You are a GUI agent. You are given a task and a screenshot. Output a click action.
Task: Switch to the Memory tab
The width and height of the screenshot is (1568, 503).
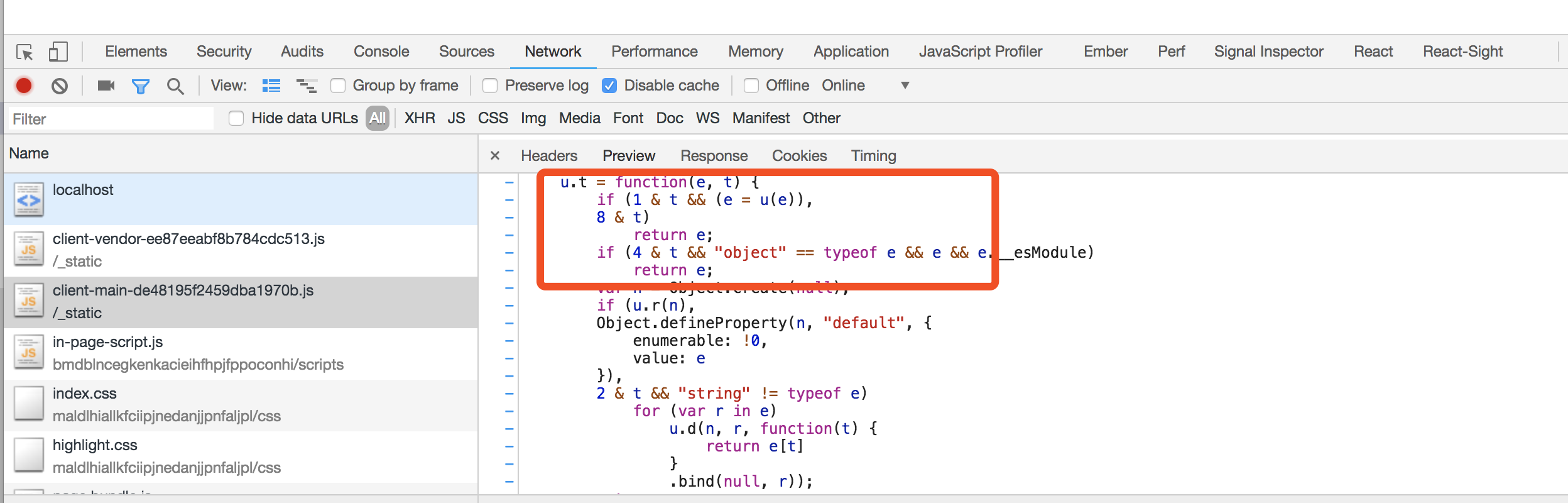tap(756, 52)
